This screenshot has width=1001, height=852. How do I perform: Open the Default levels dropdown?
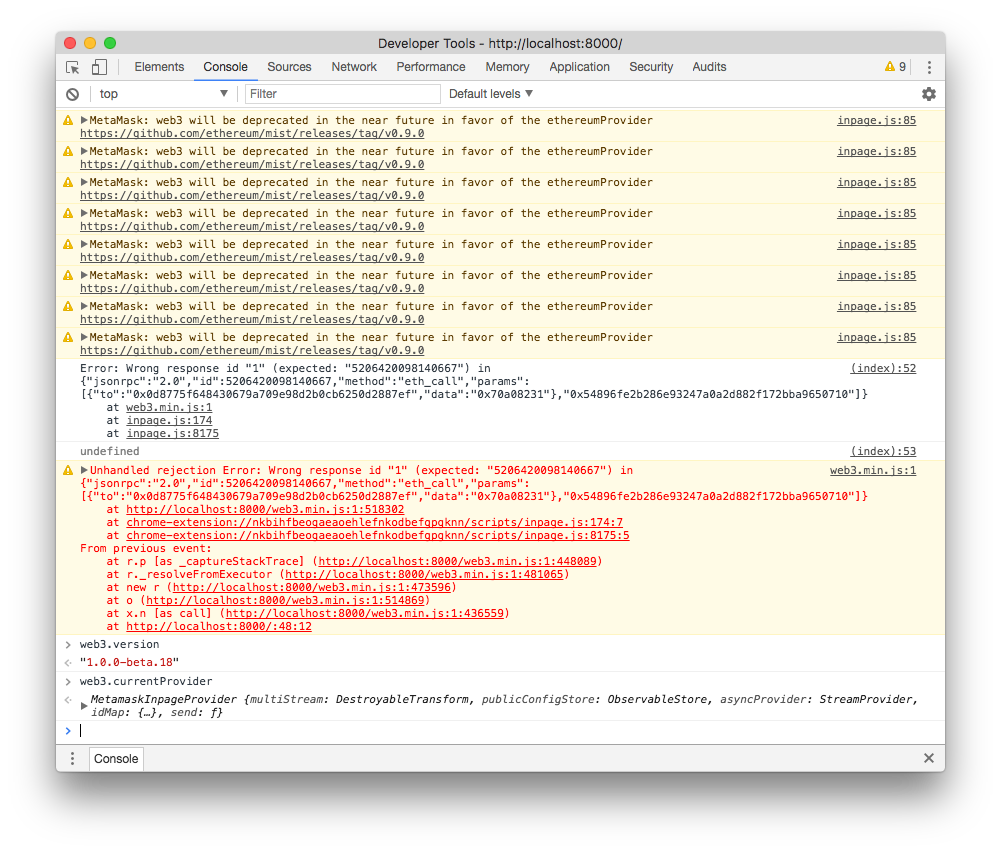[490, 94]
